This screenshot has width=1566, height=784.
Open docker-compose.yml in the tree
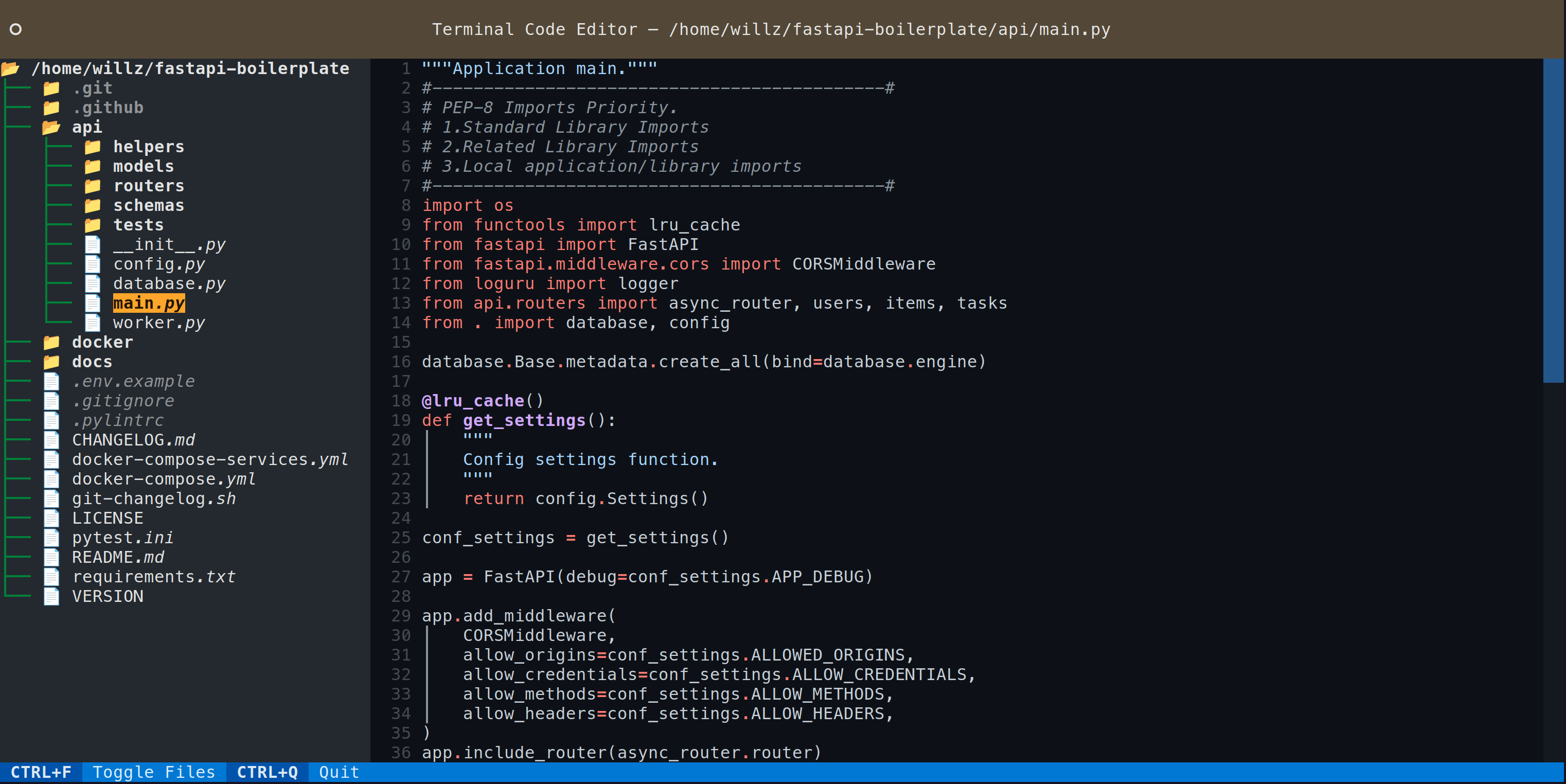164,479
